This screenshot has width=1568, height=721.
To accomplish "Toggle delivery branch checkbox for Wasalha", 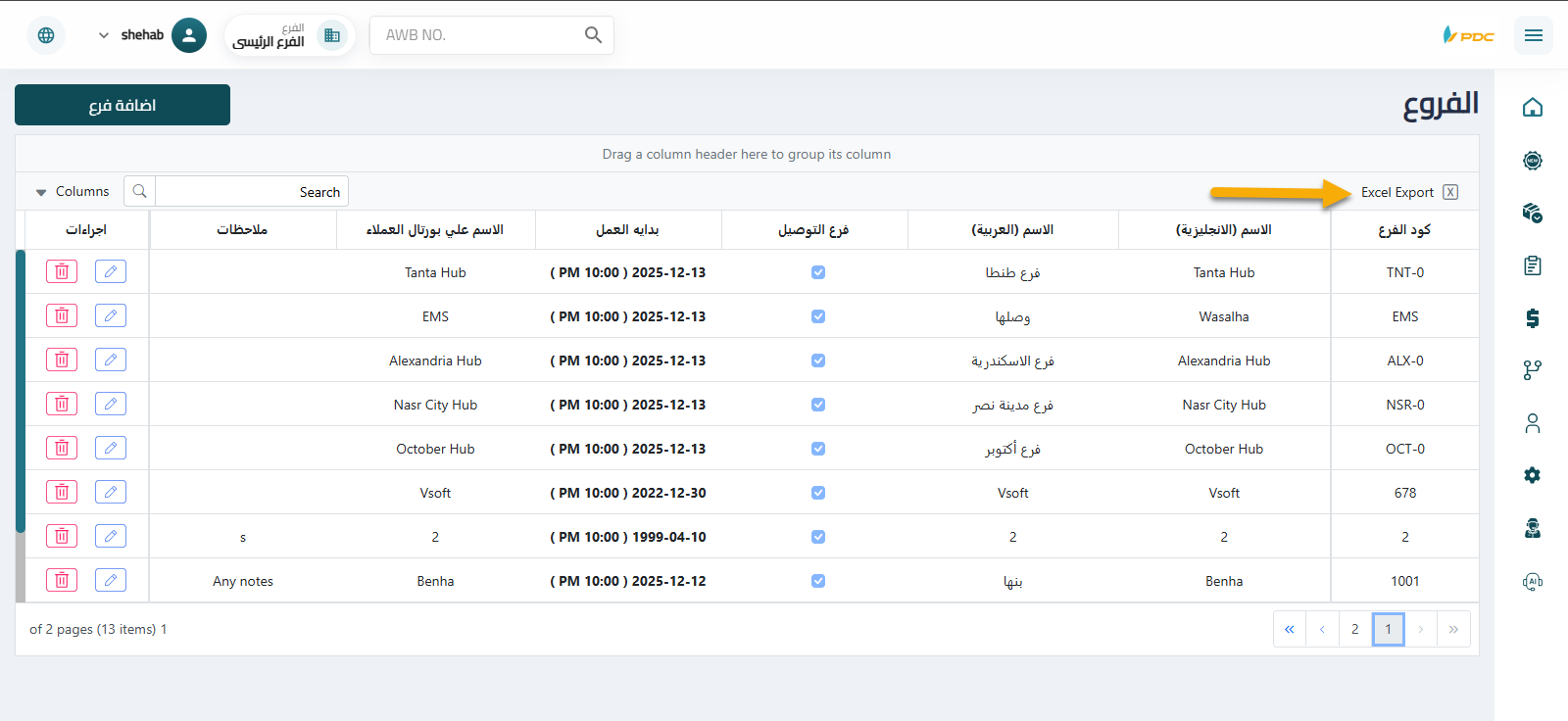I will click(818, 316).
